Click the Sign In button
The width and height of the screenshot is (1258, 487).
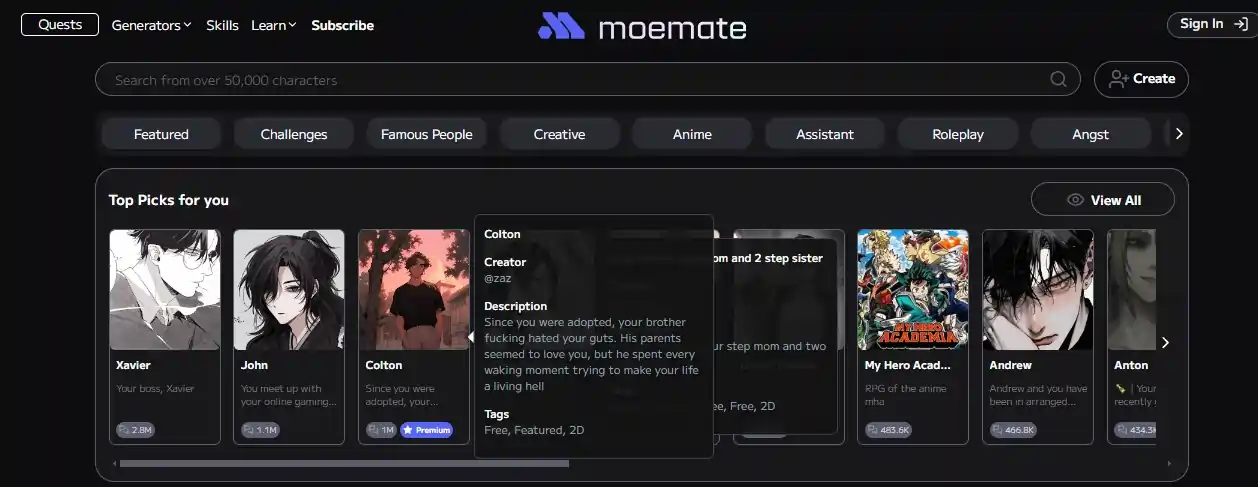1212,24
